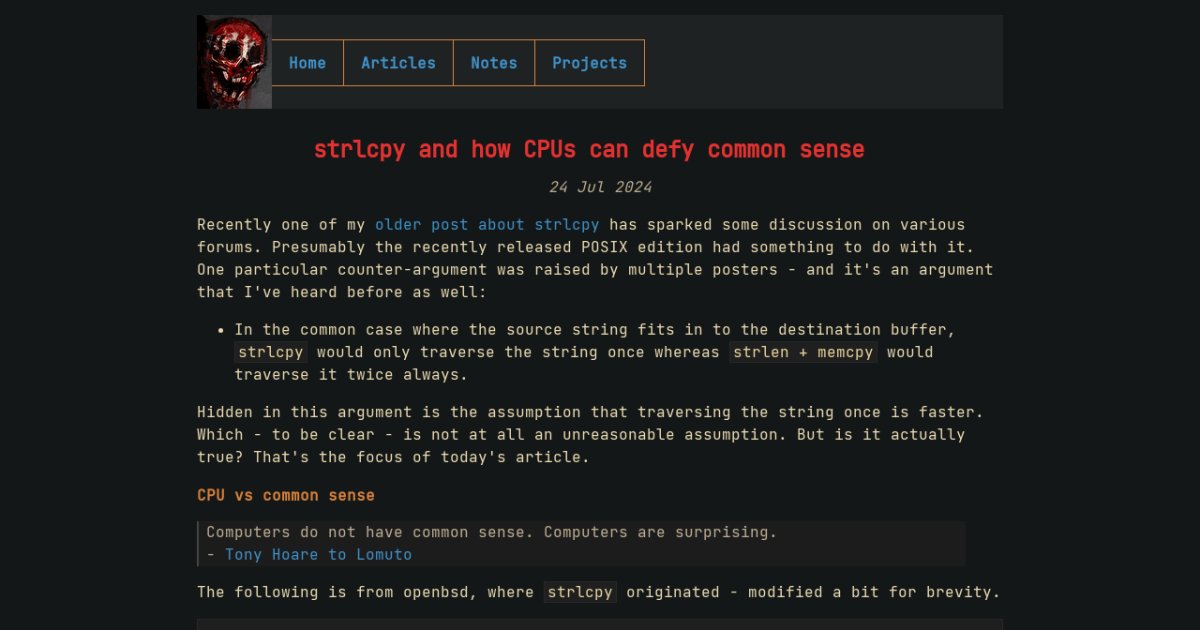Click the empty header banner area right of Projects
The width and height of the screenshot is (1200, 630).
click(x=820, y=62)
